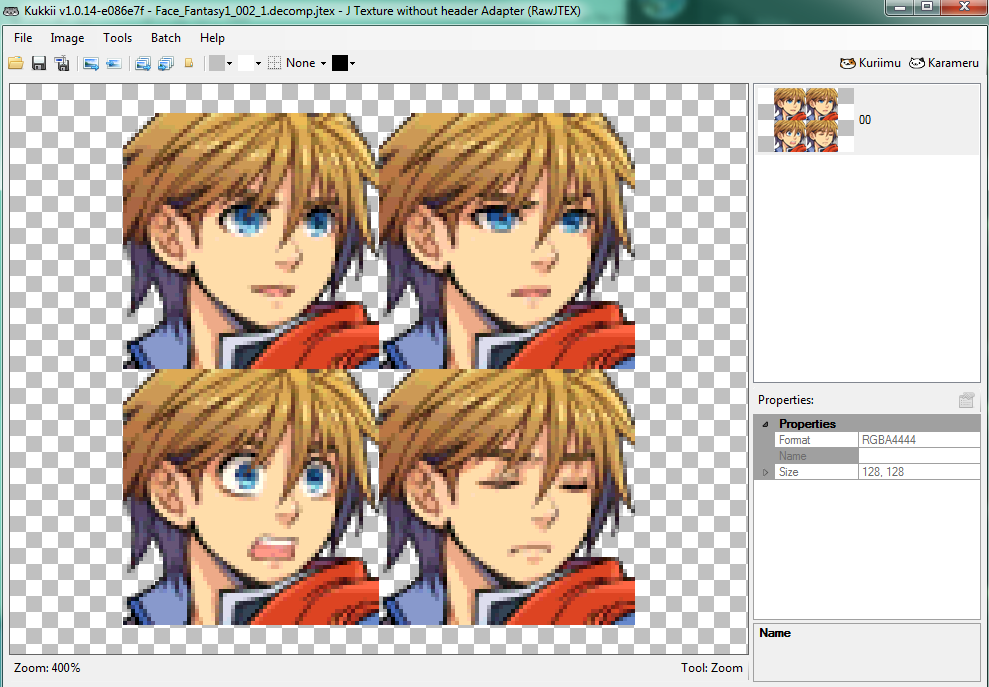Click the Save As icon
The image size is (989, 687).
[x=61, y=63]
